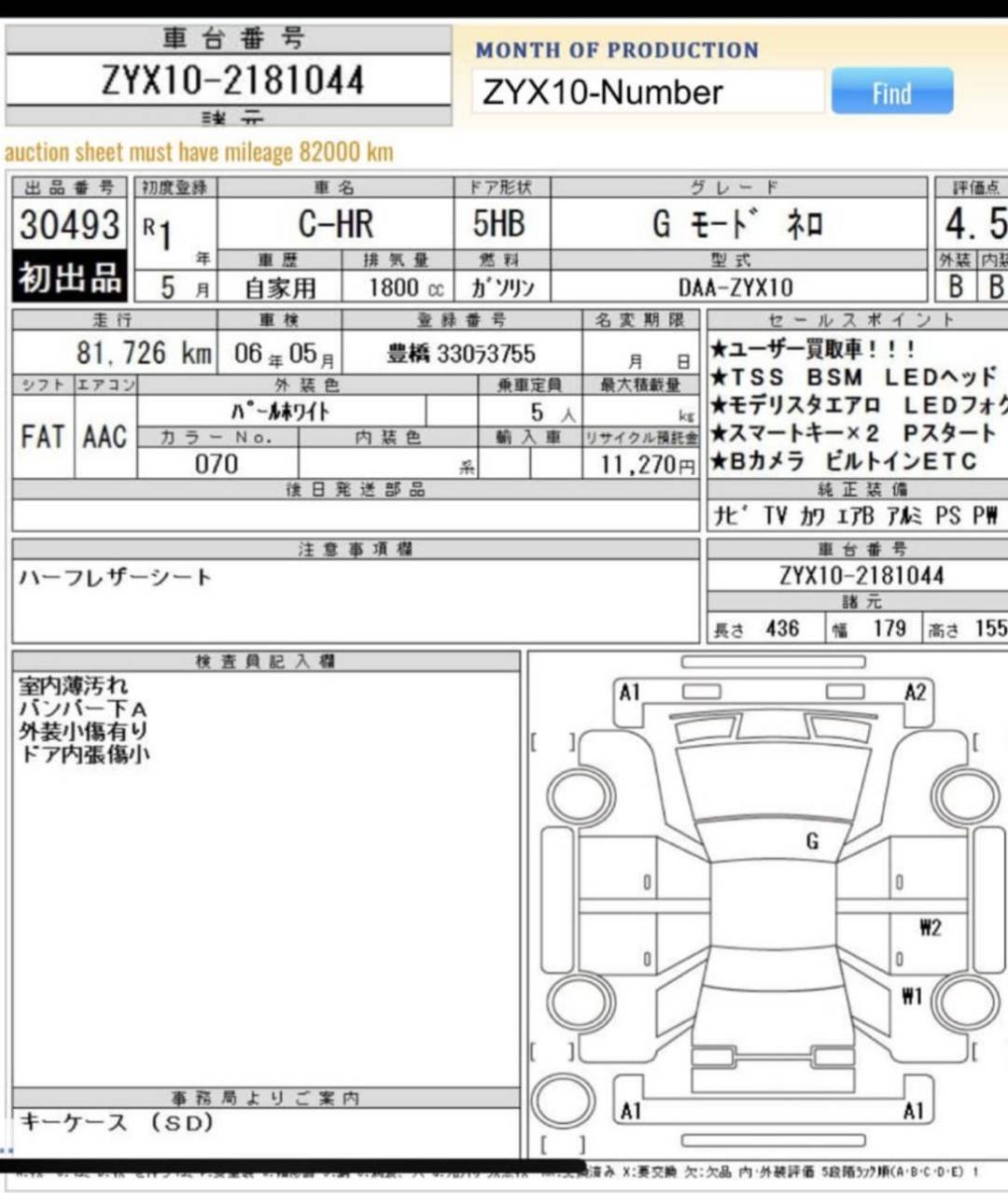Viewport: 1008px width, 1193px height.
Task: Click the 事務局よりご案内 section header
Action: (265, 1098)
